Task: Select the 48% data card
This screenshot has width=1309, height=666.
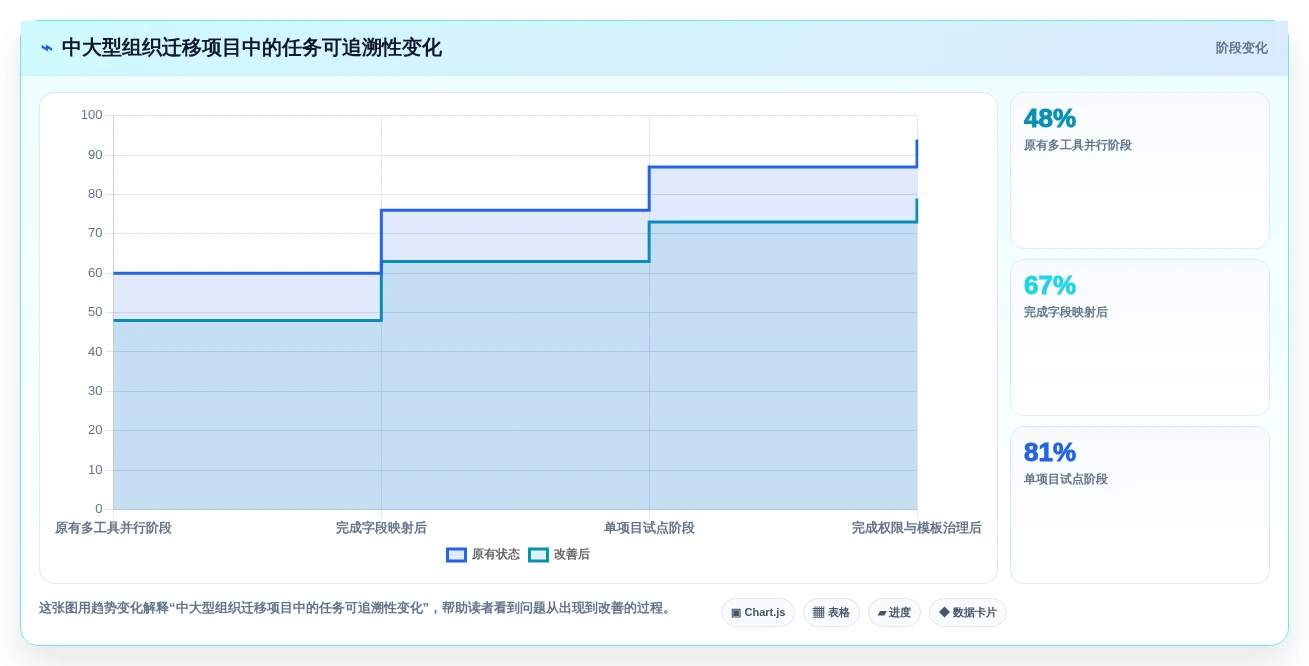Action: click(x=1140, y=170)
